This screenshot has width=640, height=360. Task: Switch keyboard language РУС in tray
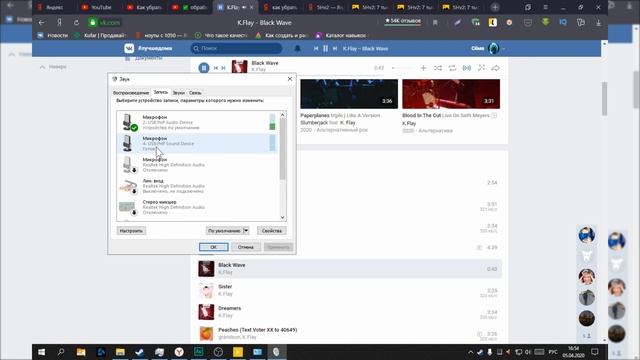coord(553,352)
